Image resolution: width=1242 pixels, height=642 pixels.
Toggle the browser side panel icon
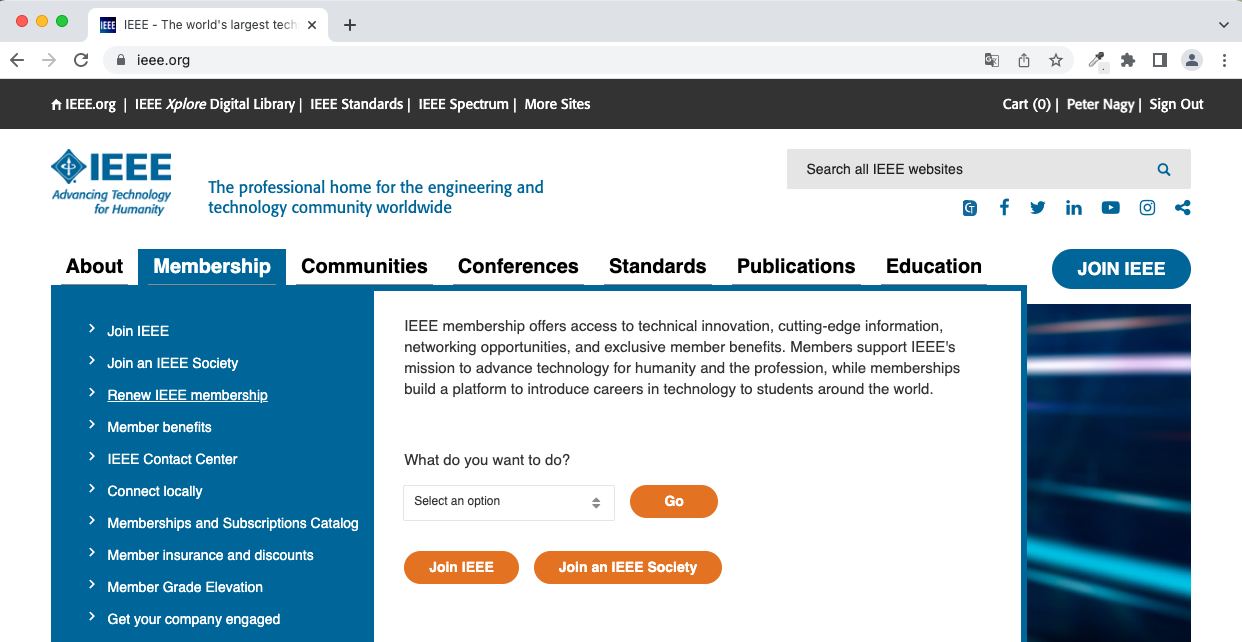[1160, 60]
